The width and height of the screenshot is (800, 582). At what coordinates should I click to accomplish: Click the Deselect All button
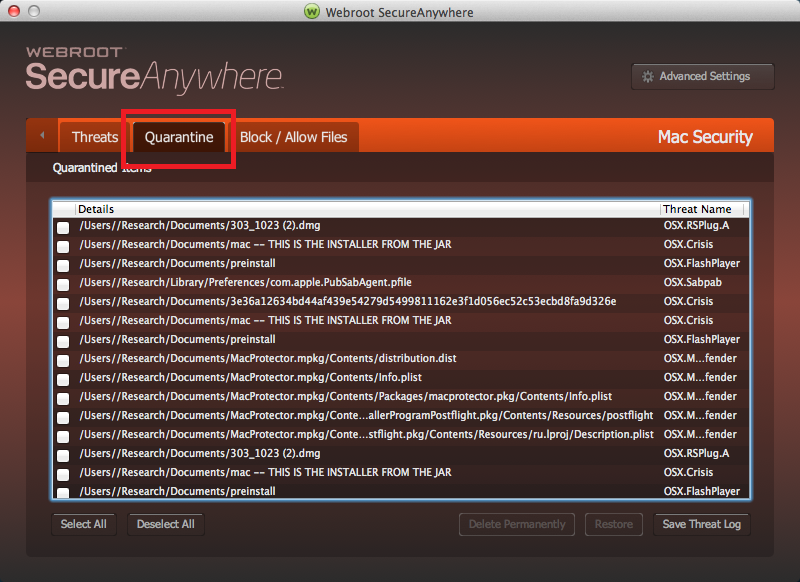166,524
